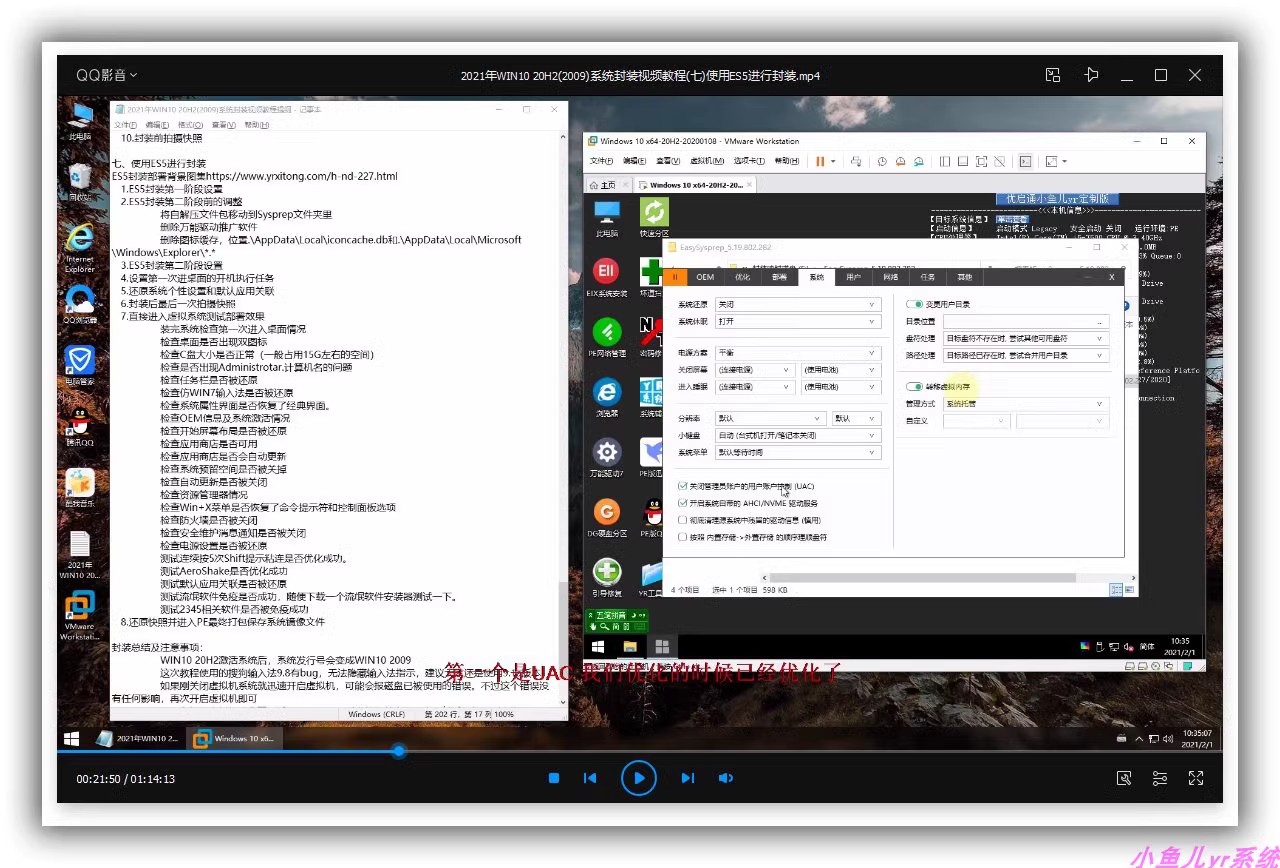Image resolution: width=1280 pixels, height=868 pixels.
Task: Switch to the 部署 tab in EasySysprep
Action: 779,277
